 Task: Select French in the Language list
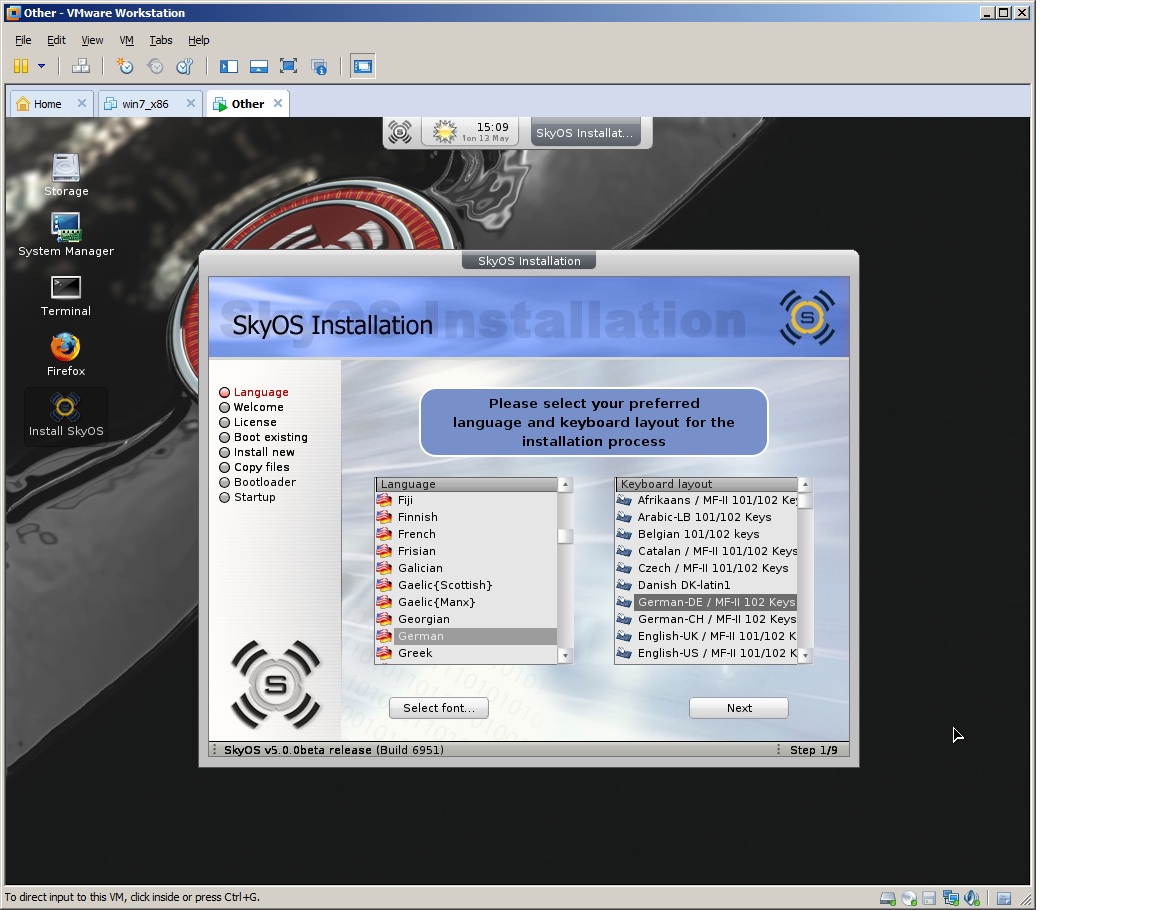pyautogui.click(x=417, y=534)
